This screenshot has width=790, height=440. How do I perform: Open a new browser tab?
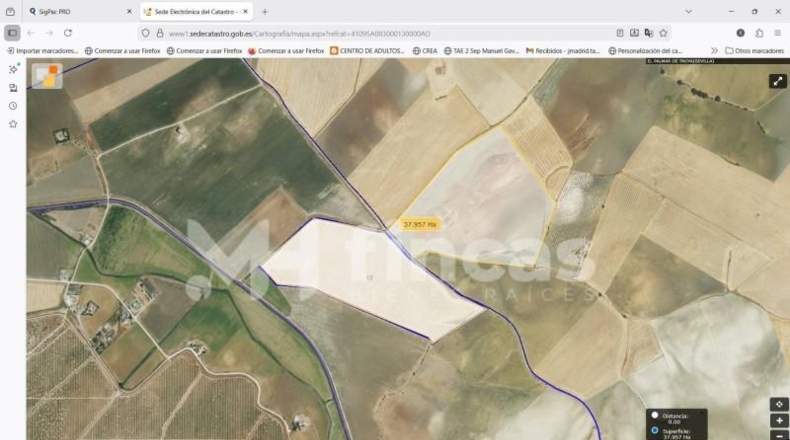point(265,12)
